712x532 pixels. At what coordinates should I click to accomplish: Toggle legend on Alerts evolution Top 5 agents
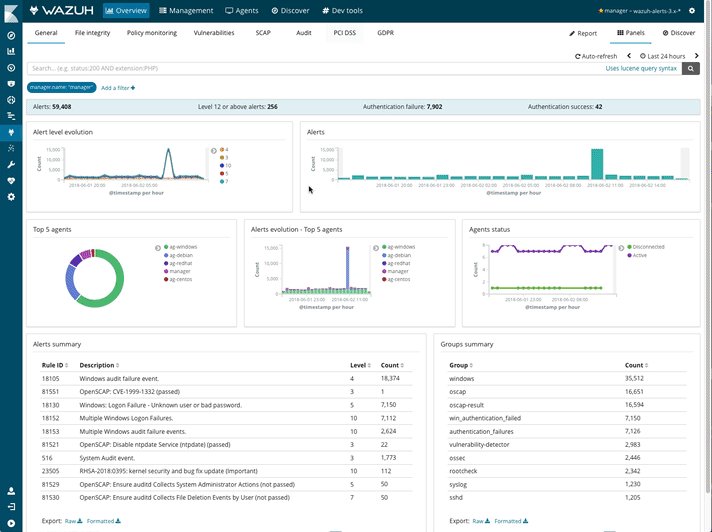376,248
